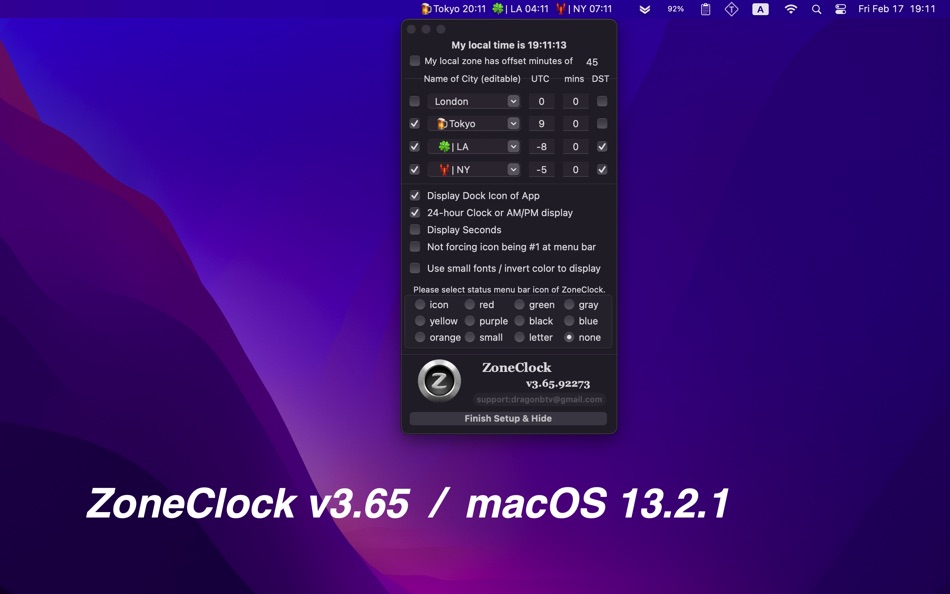Click the support email link
950x594 pixels.
tap(539, 399)
